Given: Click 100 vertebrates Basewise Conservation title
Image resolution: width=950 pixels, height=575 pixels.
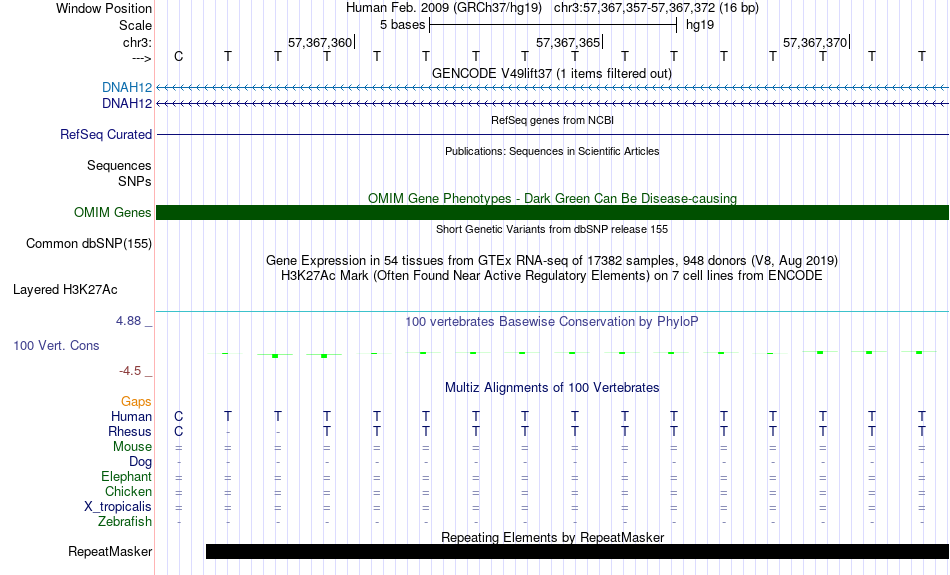Looking at the screenshot, I should [x=552, y=322].
